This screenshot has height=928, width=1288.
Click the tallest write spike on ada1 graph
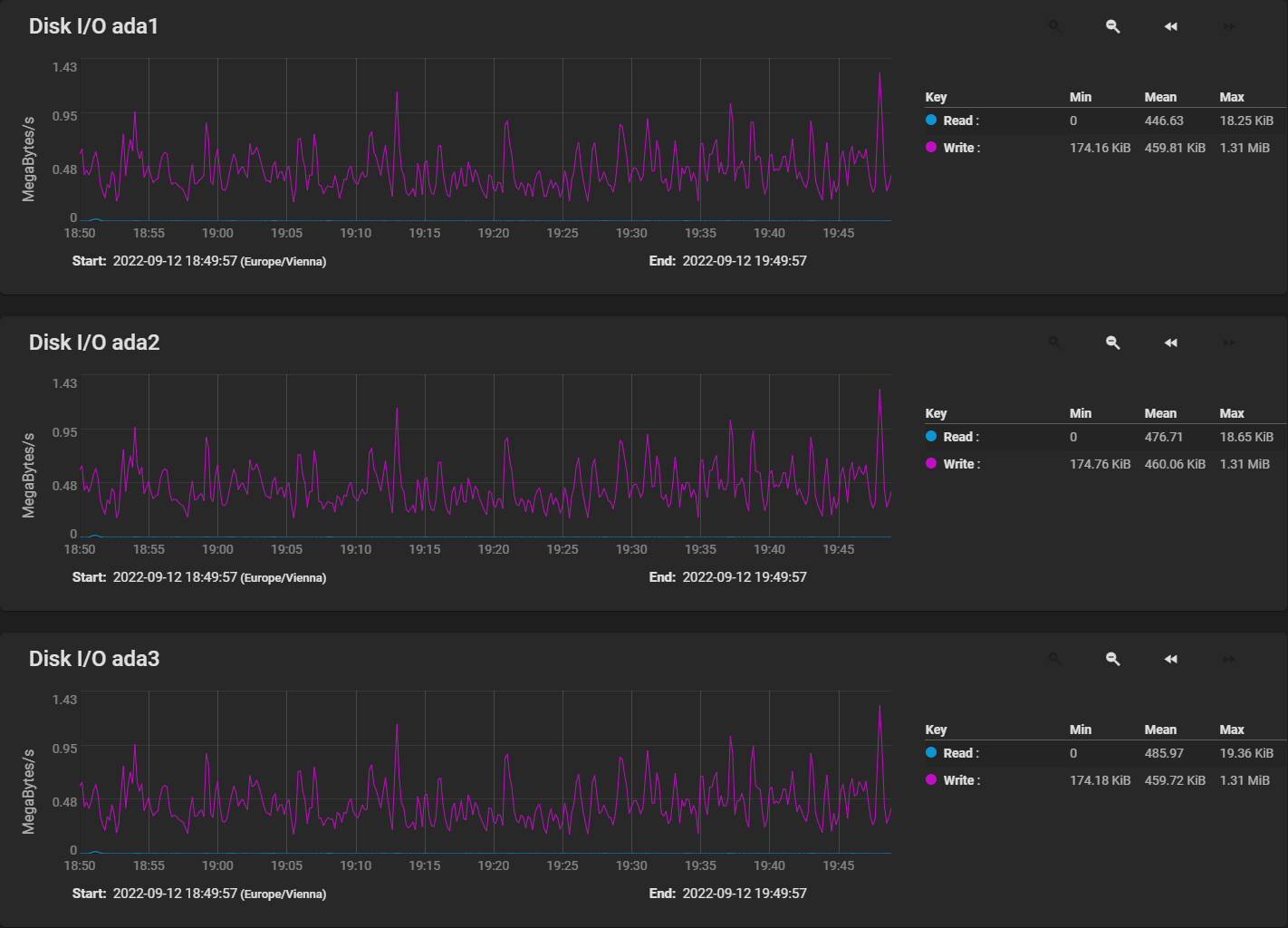[879, 76]
